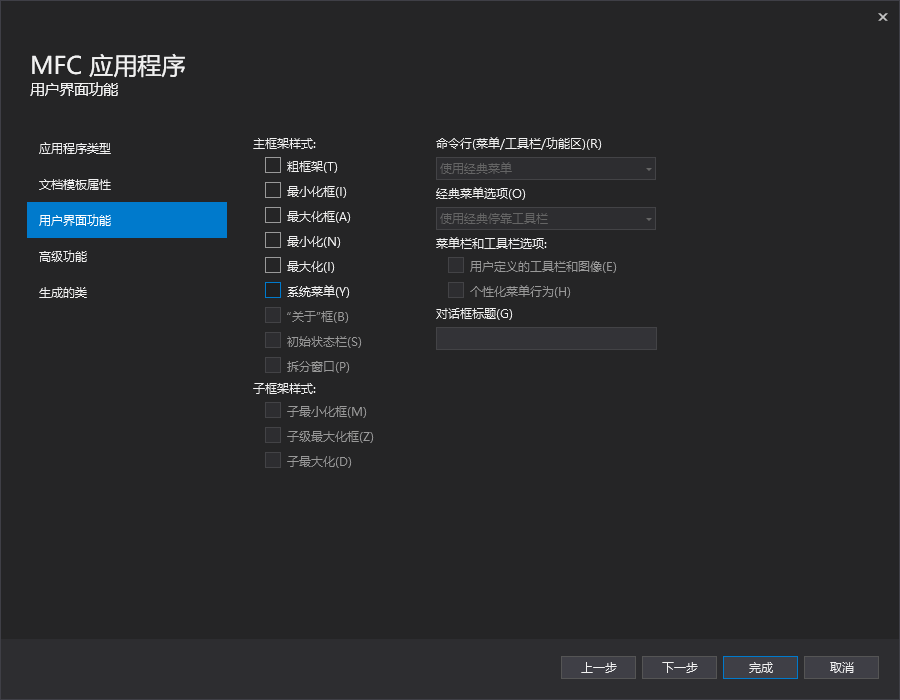Screen dimensions: 900x700
Task: Enable 系统菜单(Y) checkbox
Action: tap(273, 290)
